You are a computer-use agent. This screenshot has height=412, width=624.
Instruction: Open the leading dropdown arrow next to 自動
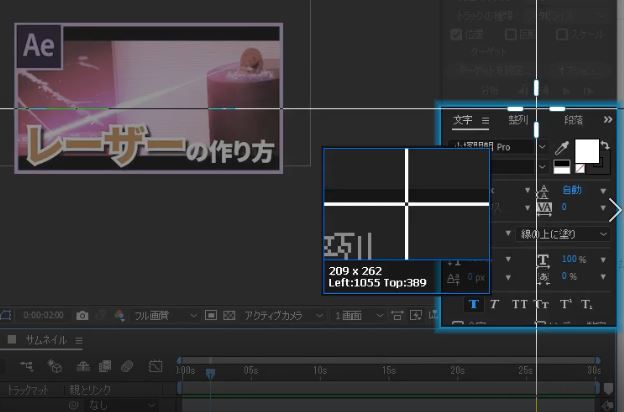coord(603,191)
